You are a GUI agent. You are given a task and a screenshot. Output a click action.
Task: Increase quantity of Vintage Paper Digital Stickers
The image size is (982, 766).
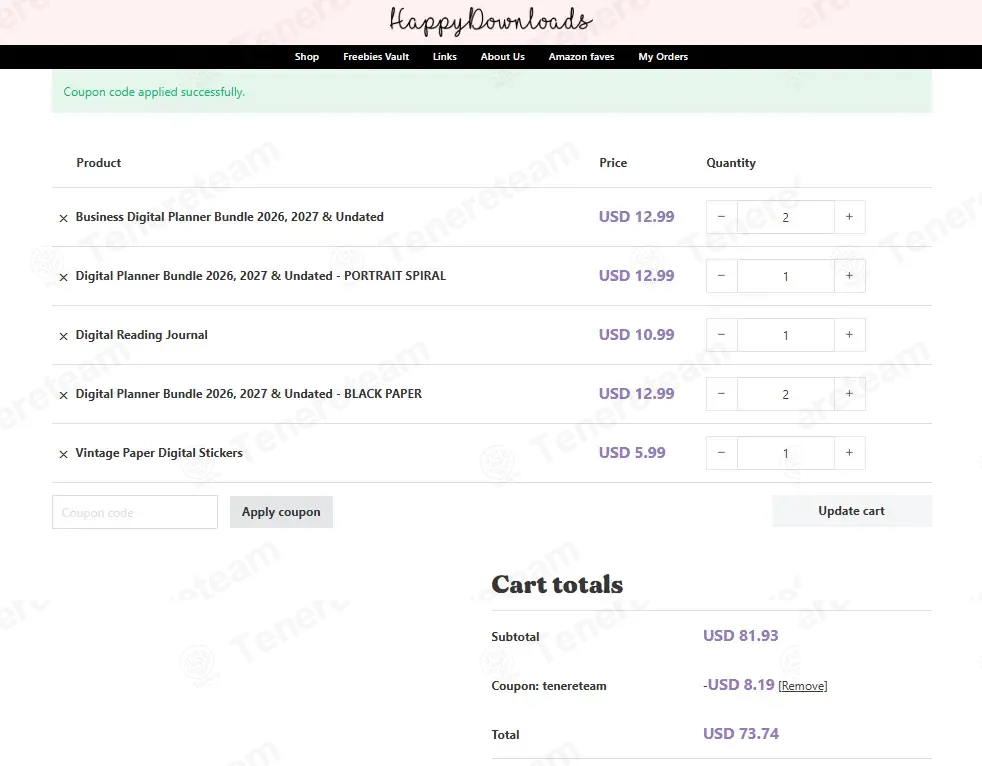849,453
